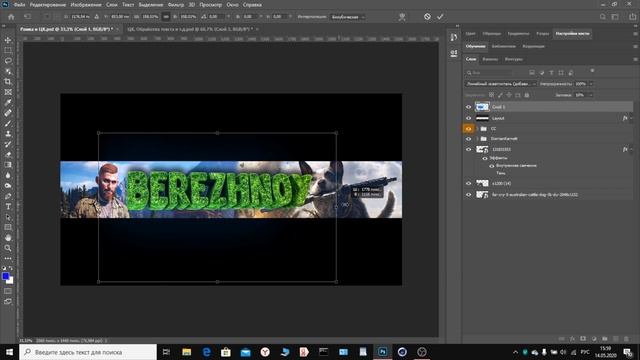Toggle visibility of the CC group
Screen dimensions: 640x360
[469, 129]
